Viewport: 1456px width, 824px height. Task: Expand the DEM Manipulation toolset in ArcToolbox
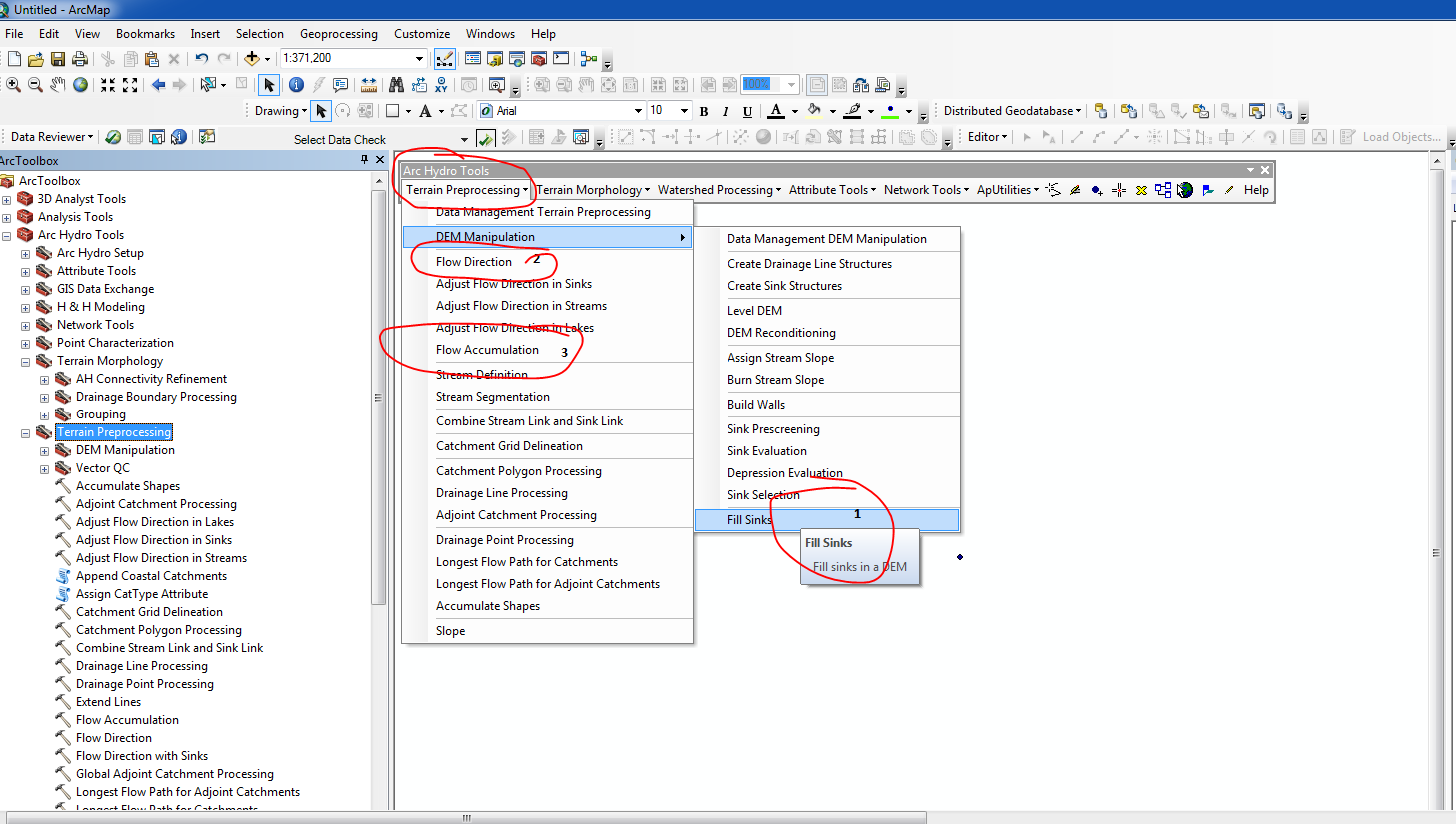45,450
